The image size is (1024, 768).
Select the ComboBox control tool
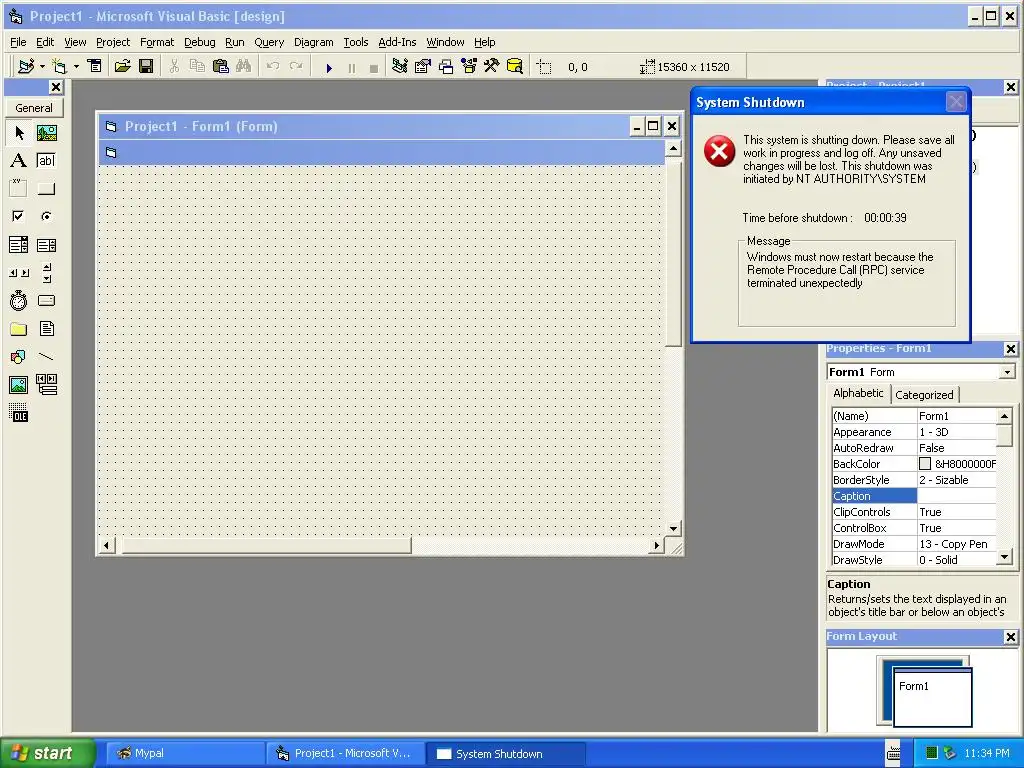tap(18, 245)
